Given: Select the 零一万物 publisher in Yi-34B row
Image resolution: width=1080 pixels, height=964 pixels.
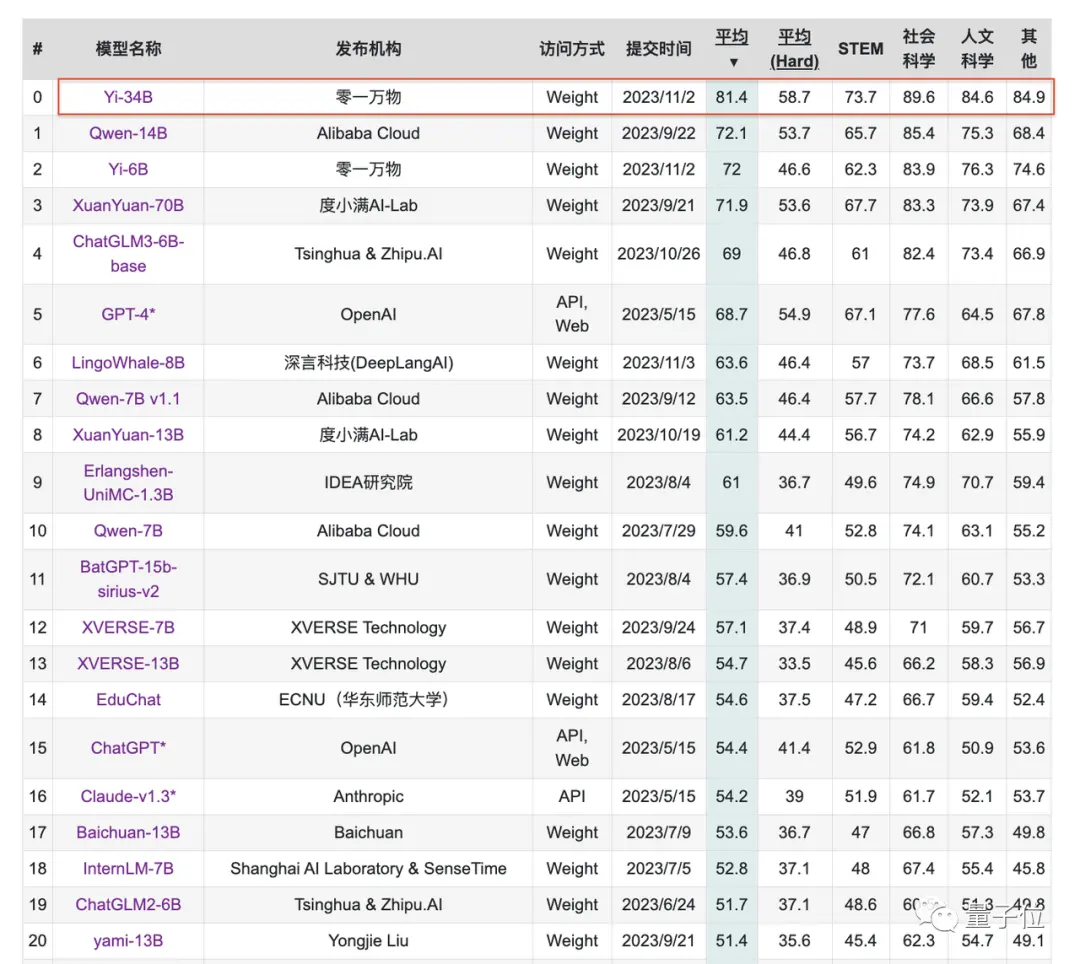Looking at the screenshot, I should point(368,97).
